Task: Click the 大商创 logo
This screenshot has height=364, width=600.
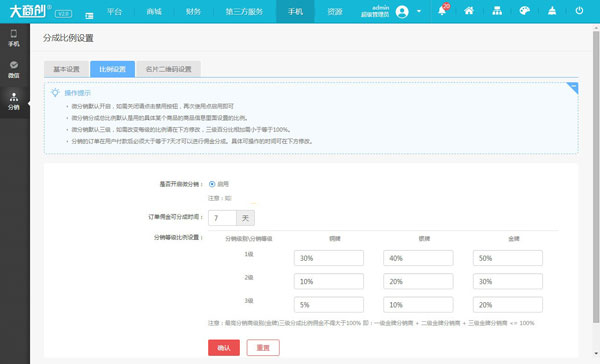Action: click(27, 11)
